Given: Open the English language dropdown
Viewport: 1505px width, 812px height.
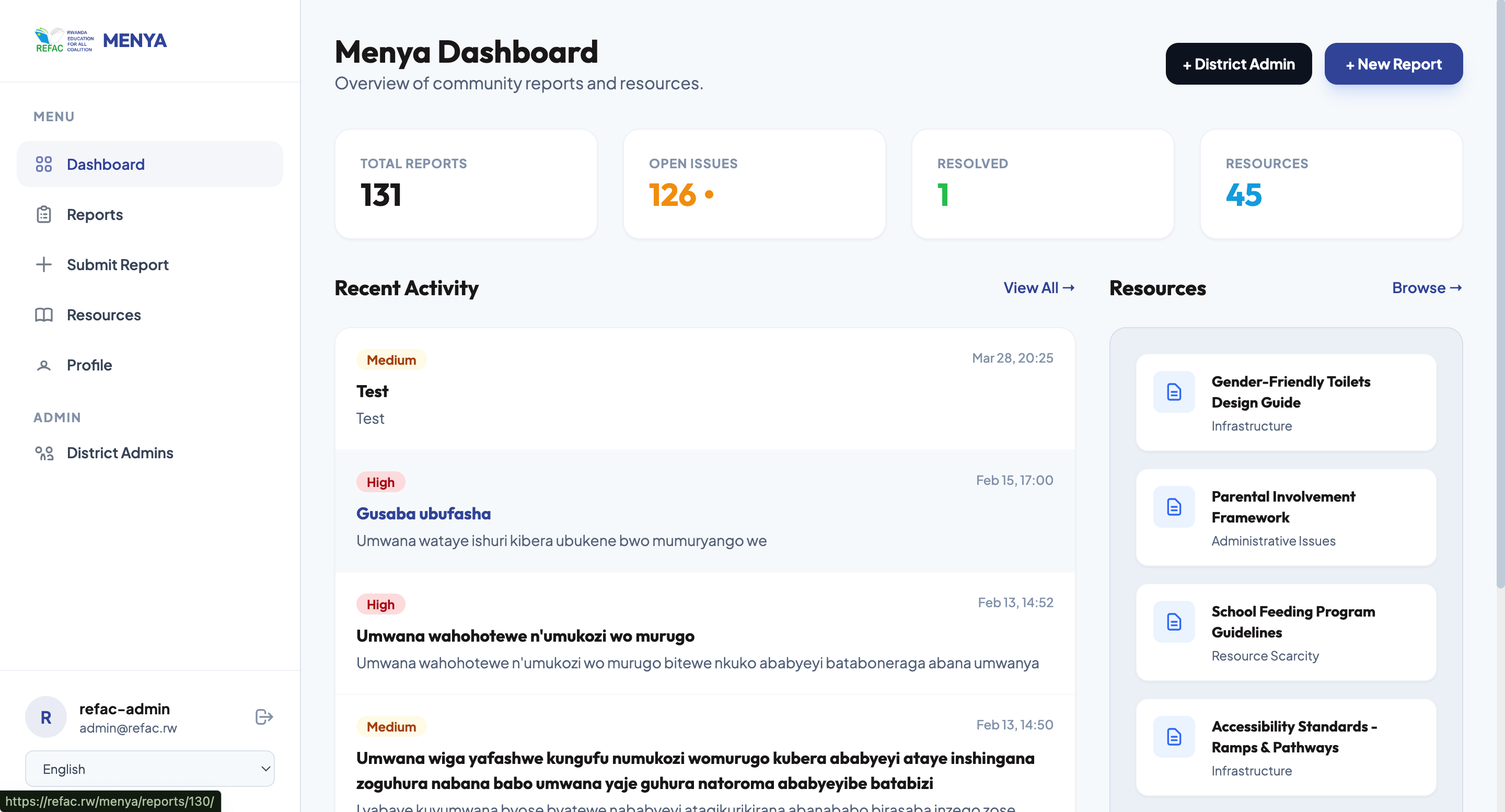Looking at the screenshot, I should [149, 769].
